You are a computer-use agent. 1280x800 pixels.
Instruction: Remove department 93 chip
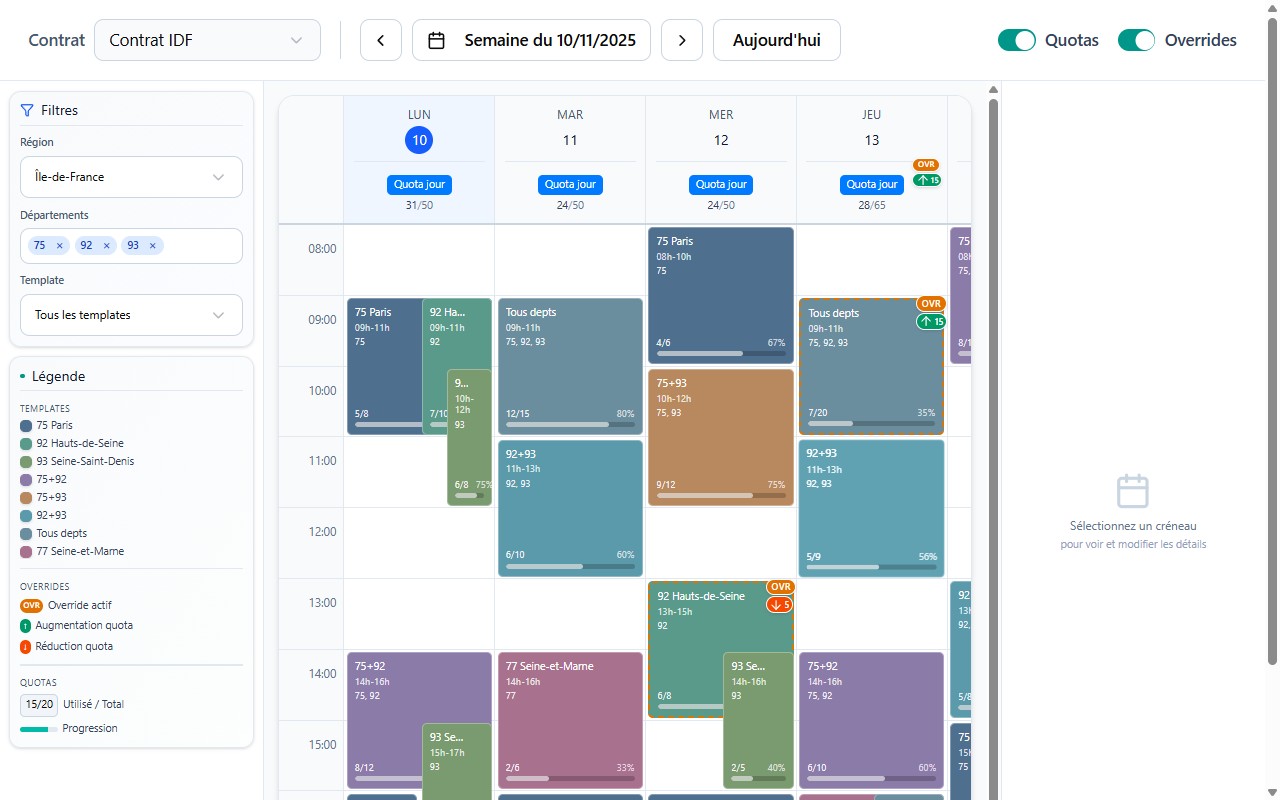152,245
